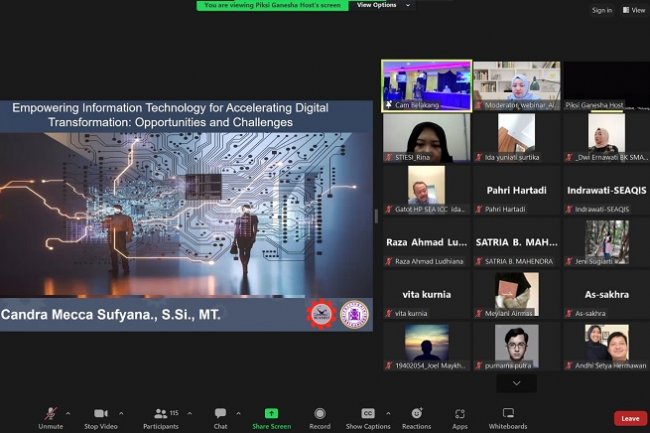Viewport: 650px width, 433px height.
Task: Start recording with Record button
Action: click(320, 415)
